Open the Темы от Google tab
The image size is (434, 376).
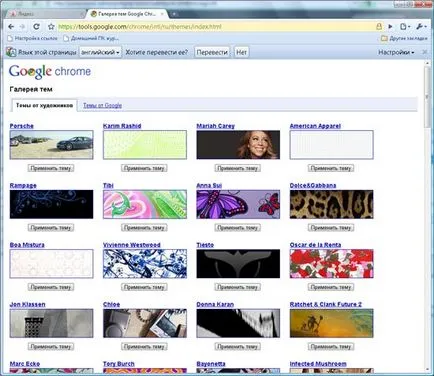click(x=102, y=105)
